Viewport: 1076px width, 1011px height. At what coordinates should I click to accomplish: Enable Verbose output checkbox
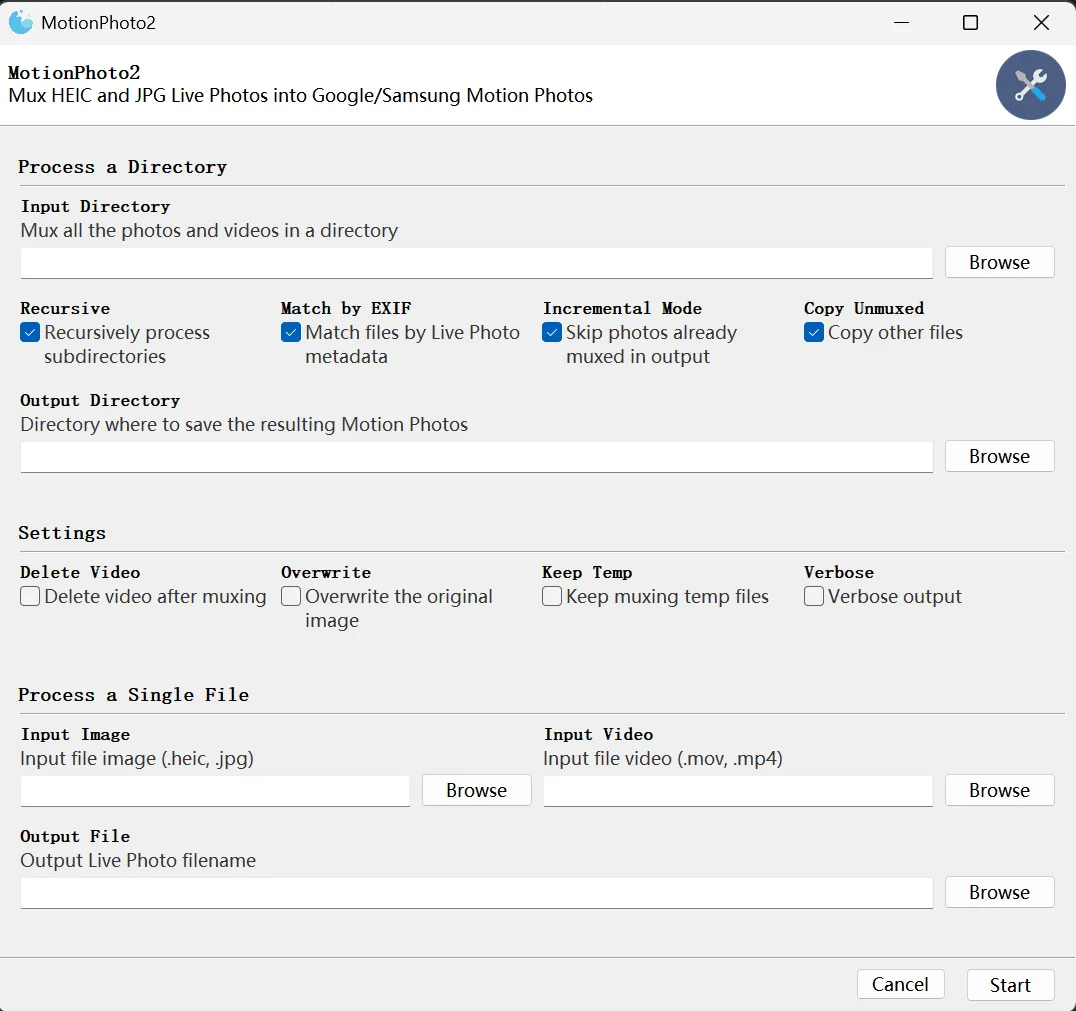pyautogui.click(x=814, y=597)
